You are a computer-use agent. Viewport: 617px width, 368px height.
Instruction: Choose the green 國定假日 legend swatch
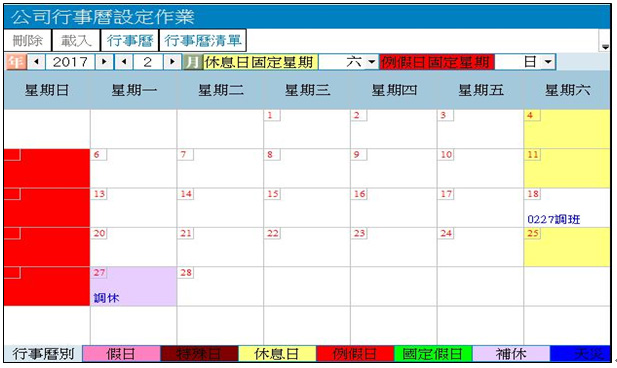433,353
